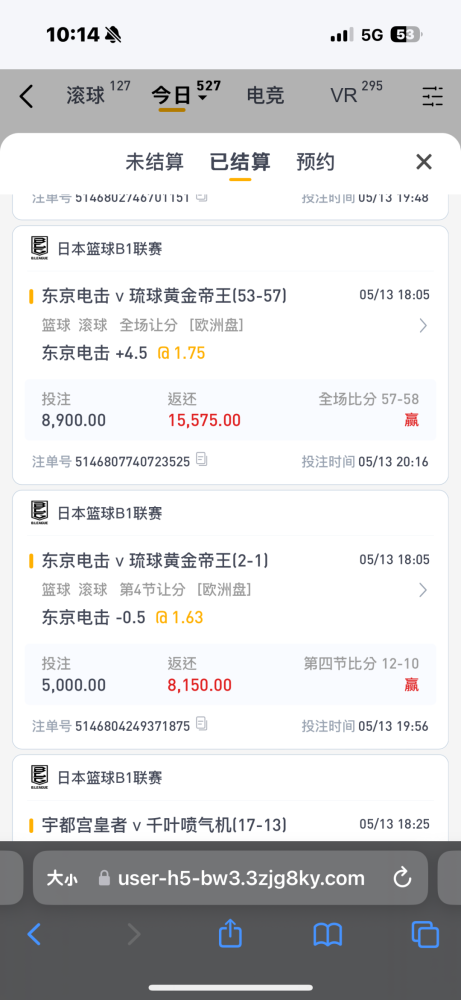Switch to the 预约 tab
The width and height of the screenshot is (461, 1000).
click(x=315, y=162)
